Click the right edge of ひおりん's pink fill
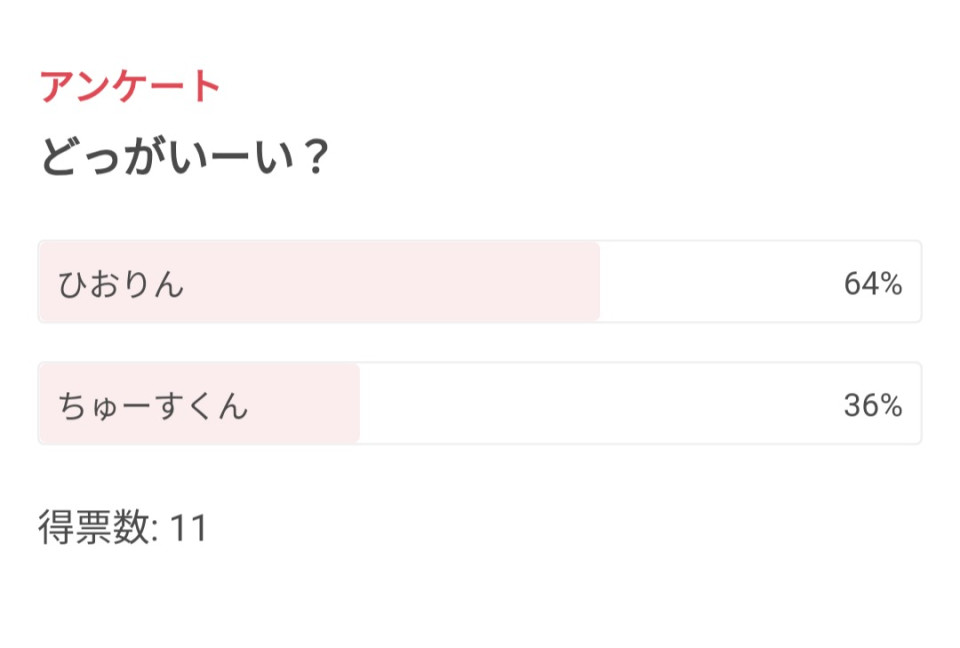 pos(596,282)
